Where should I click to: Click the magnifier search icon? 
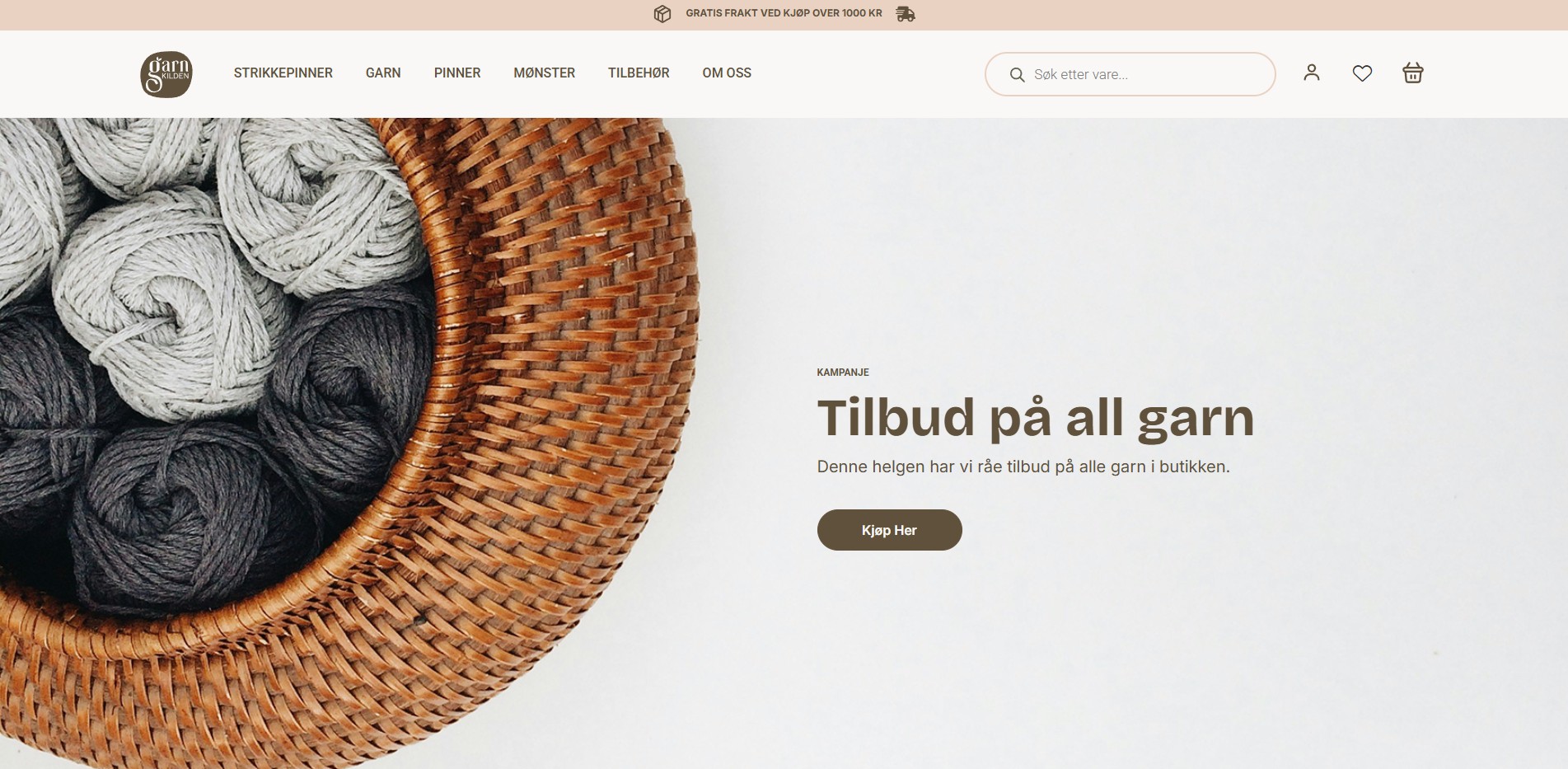(1018, 75)
